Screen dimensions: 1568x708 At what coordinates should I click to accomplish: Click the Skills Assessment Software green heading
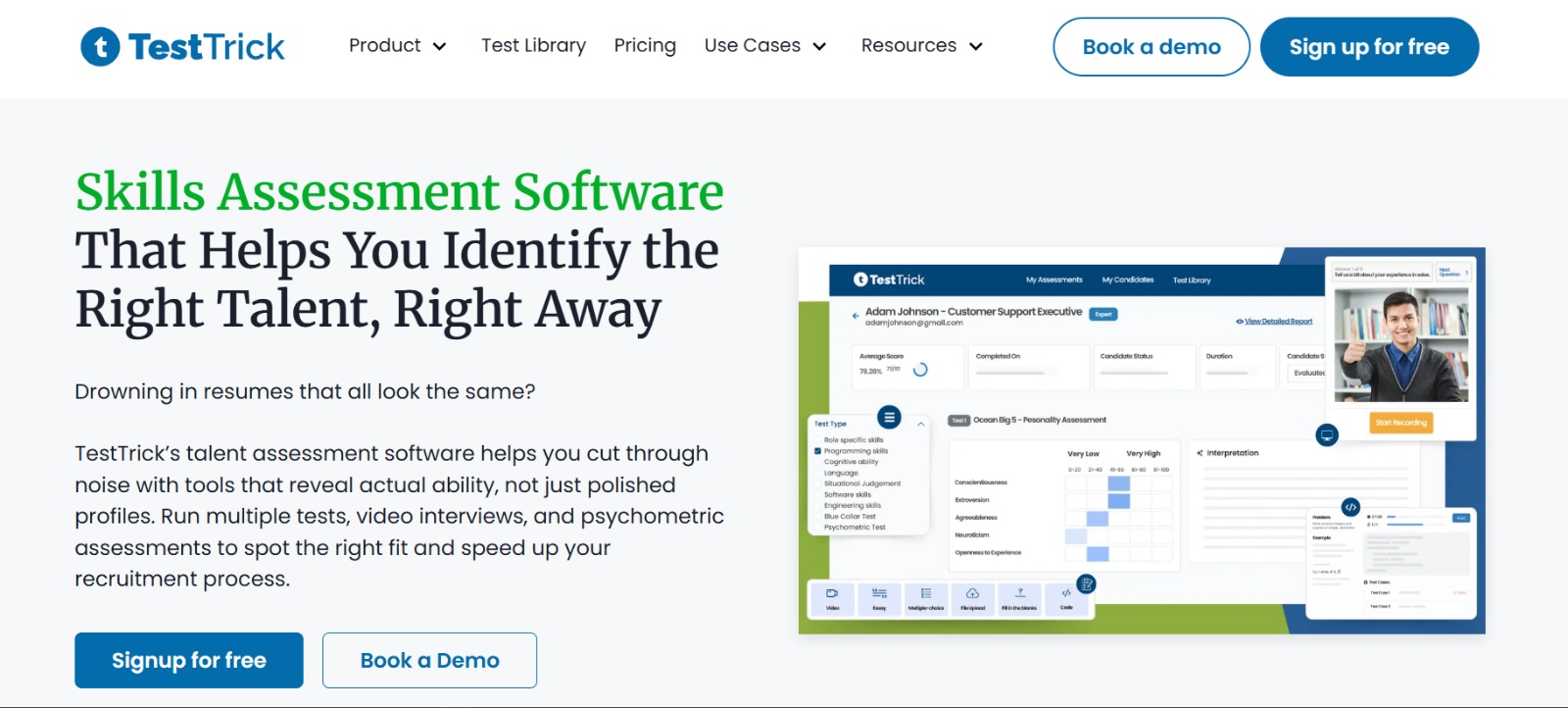(399, 191)
